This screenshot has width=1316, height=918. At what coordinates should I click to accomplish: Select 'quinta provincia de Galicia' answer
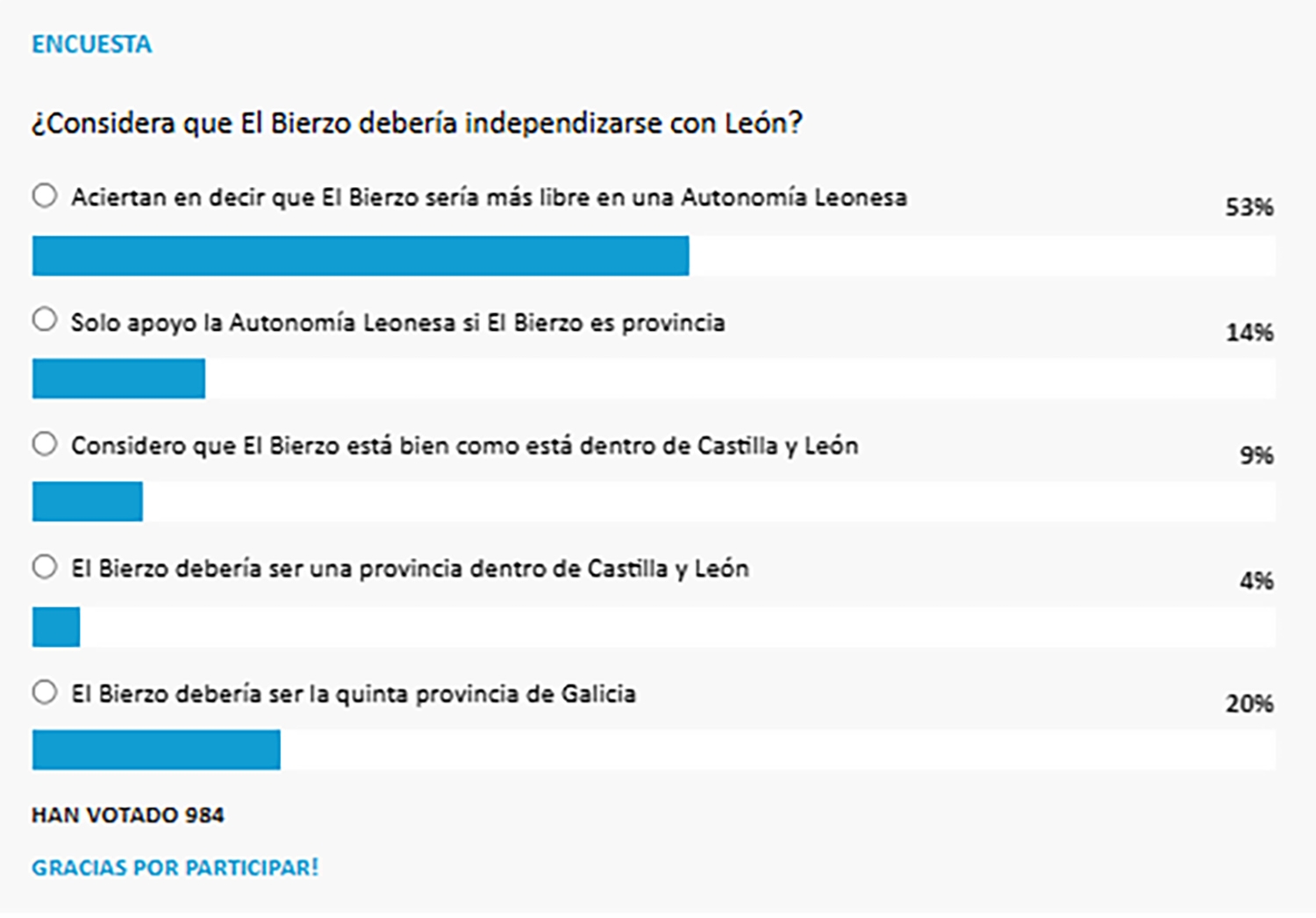tap(44, 692)
